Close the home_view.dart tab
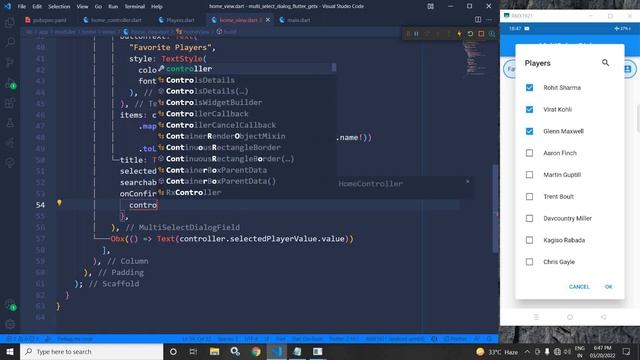The height and width of the screenshot is (360, 640). (268, 20)
